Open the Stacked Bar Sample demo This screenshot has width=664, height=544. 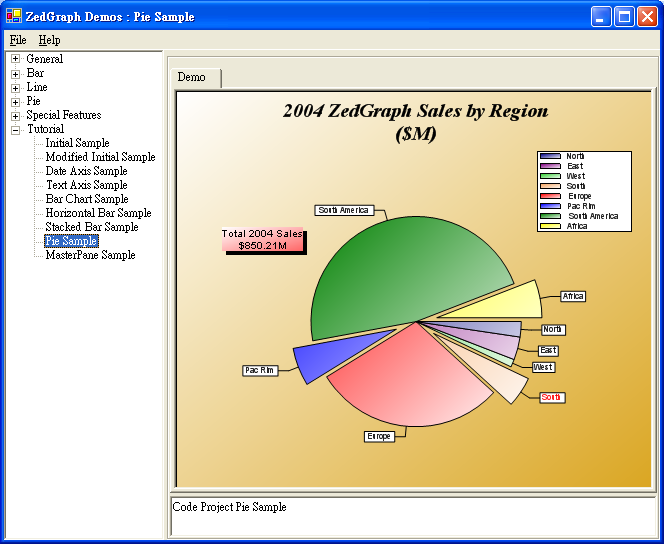pyautogui.click(x=92, y=226)
